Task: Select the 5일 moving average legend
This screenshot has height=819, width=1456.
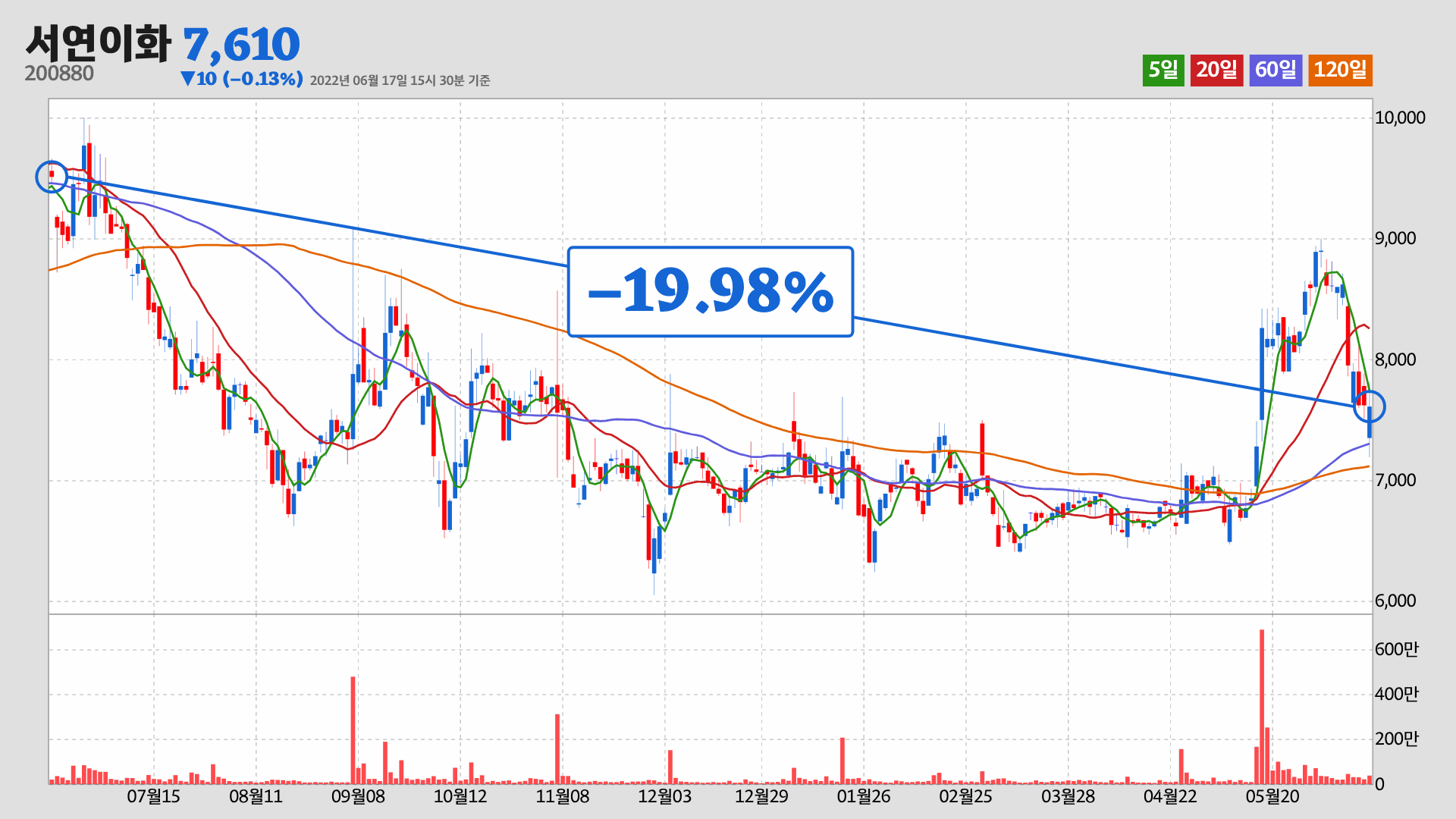Action: [1163, 71]
